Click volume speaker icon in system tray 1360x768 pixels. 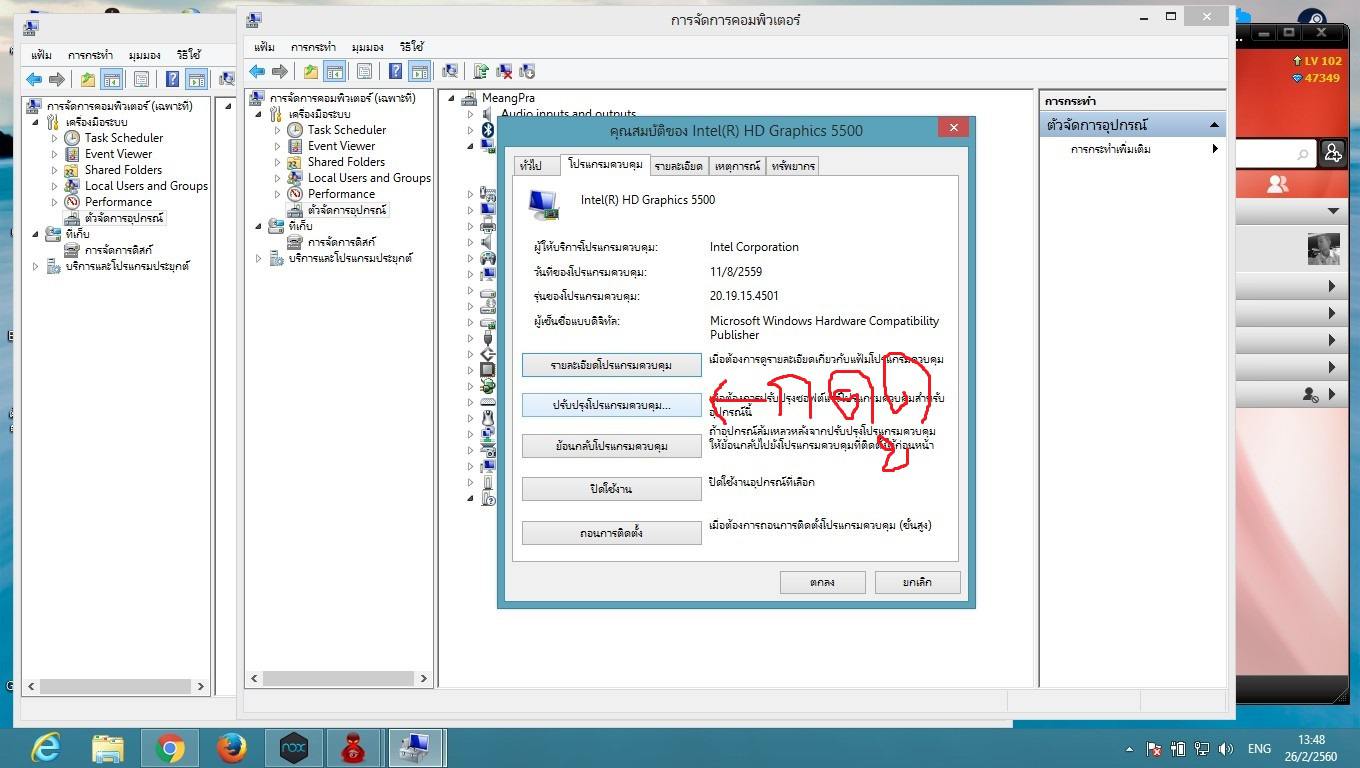1226,748
